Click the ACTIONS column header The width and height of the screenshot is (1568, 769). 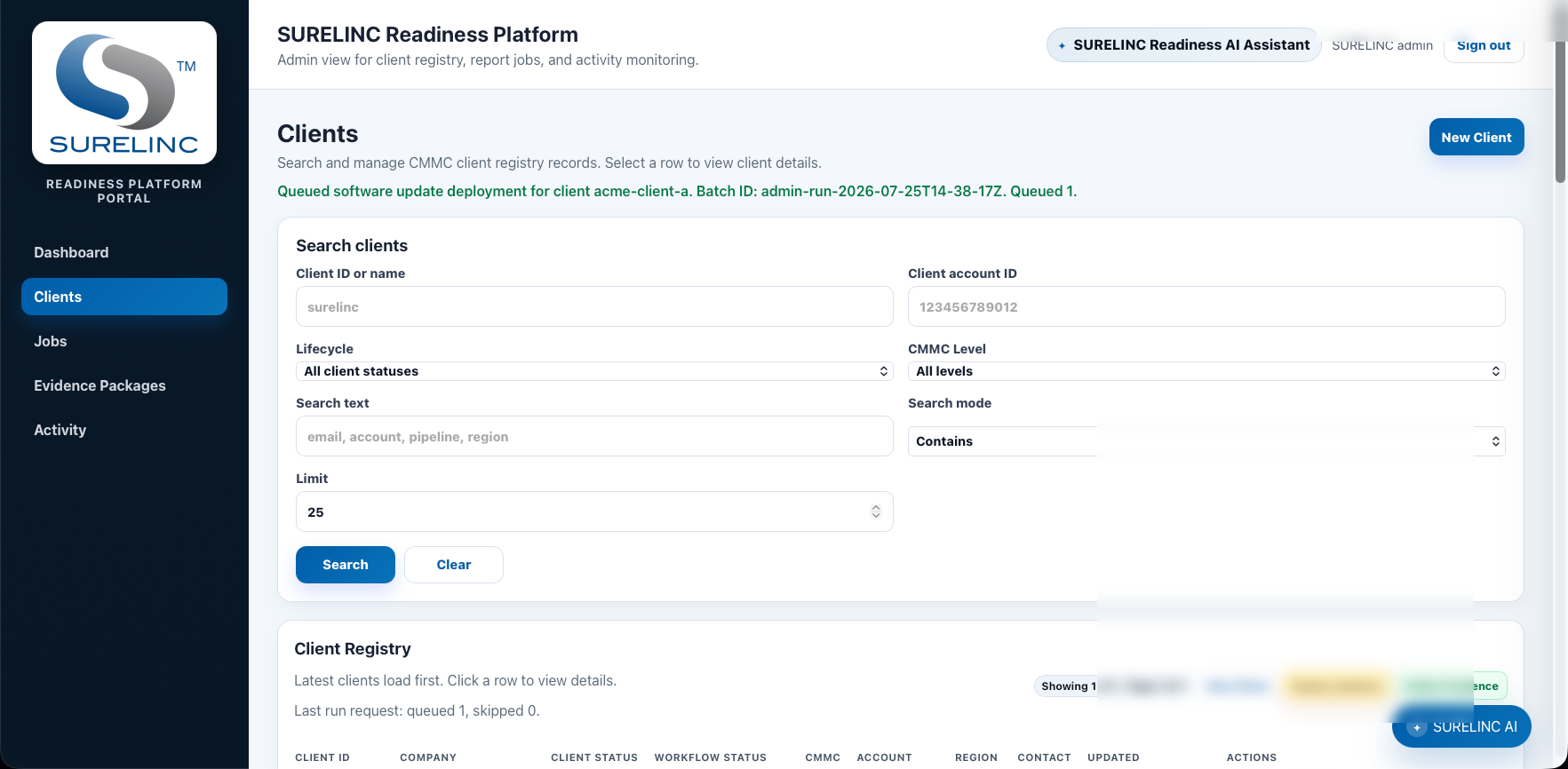click(x=1252, y=757)
